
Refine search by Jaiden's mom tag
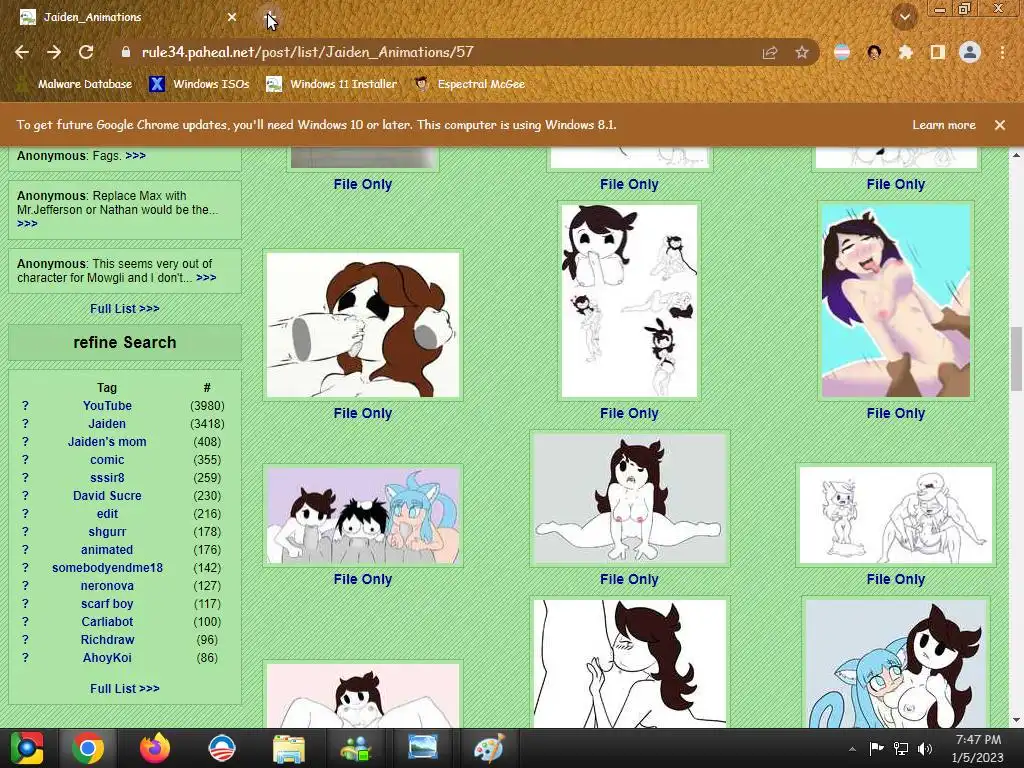point(107,441)
